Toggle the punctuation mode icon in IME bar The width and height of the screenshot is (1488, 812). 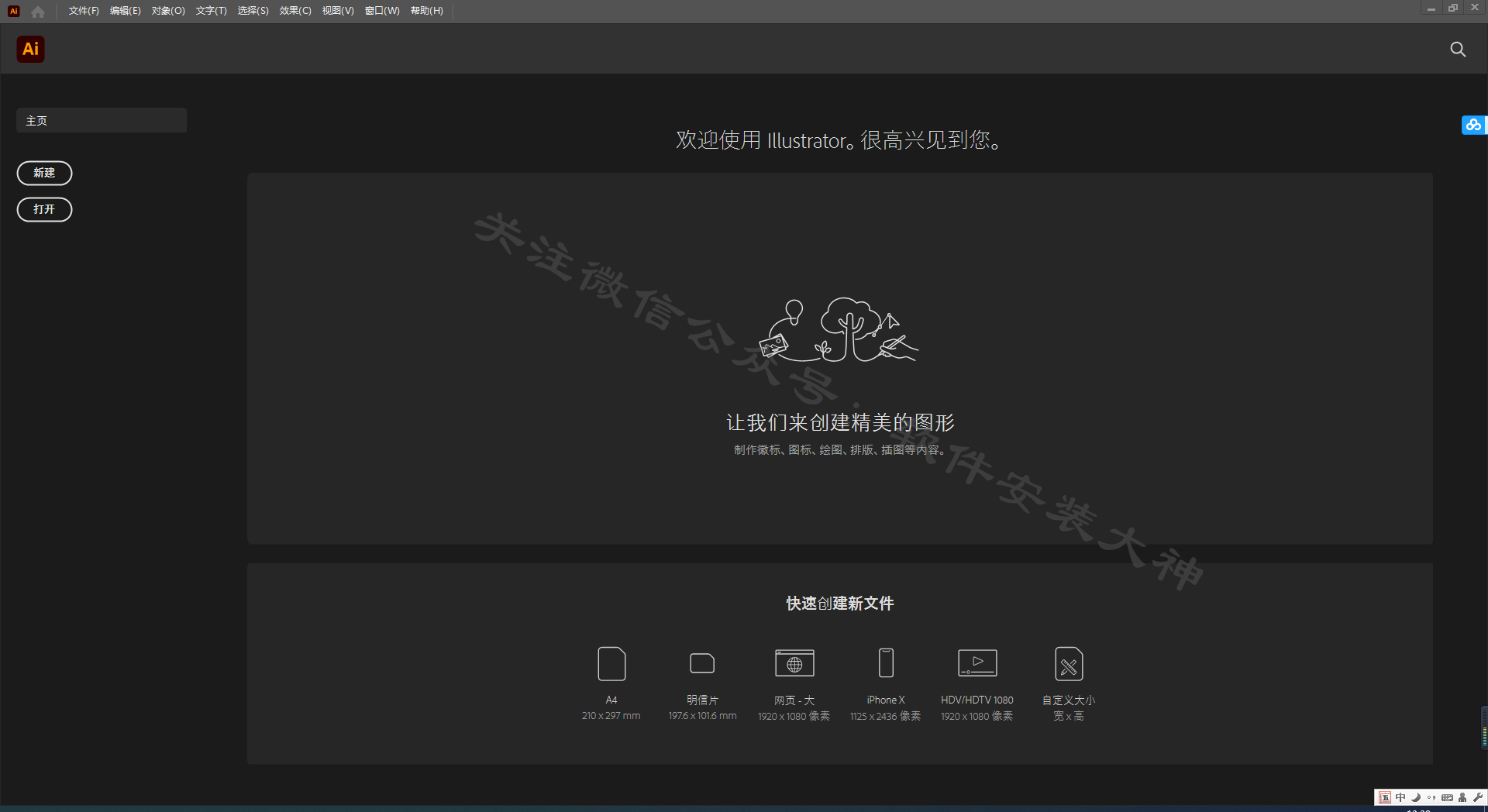[x=1431, y=797]
